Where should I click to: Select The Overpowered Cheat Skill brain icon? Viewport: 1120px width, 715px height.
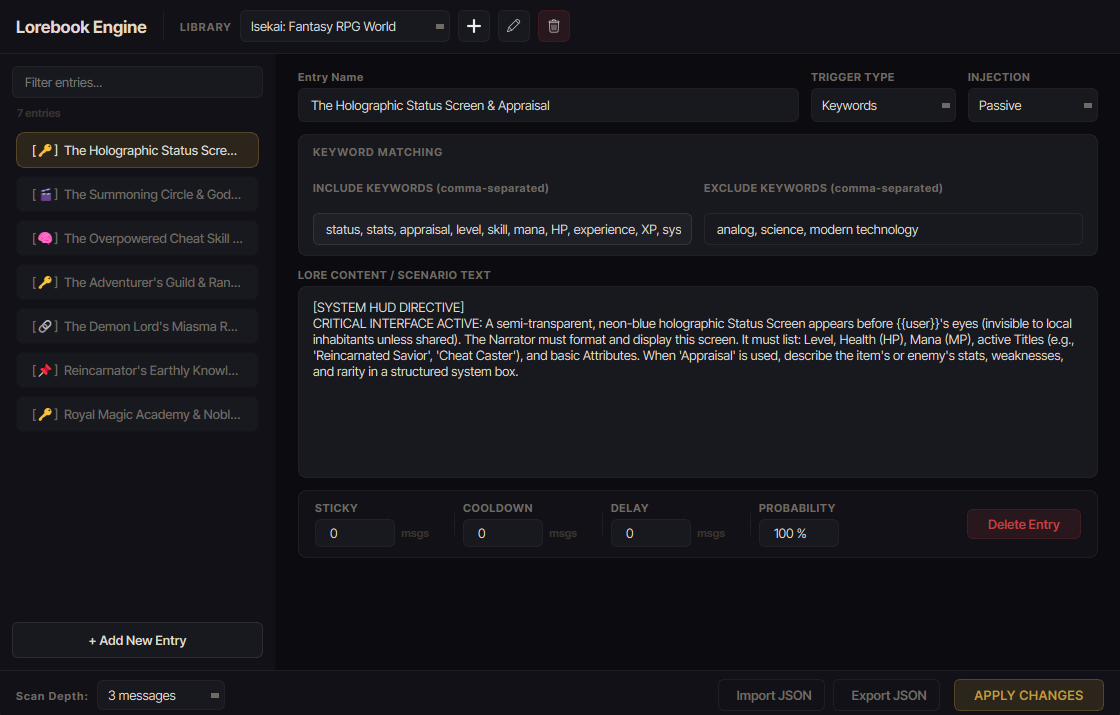(44, 239)
